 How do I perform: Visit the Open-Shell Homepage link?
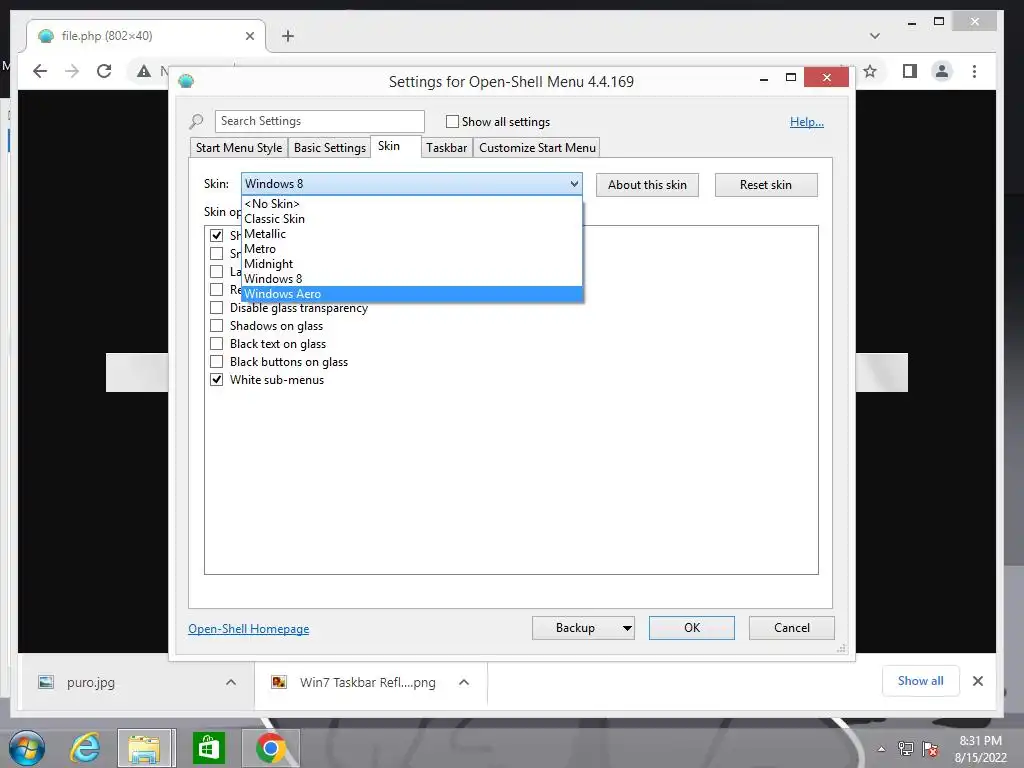tap(249, 628)
